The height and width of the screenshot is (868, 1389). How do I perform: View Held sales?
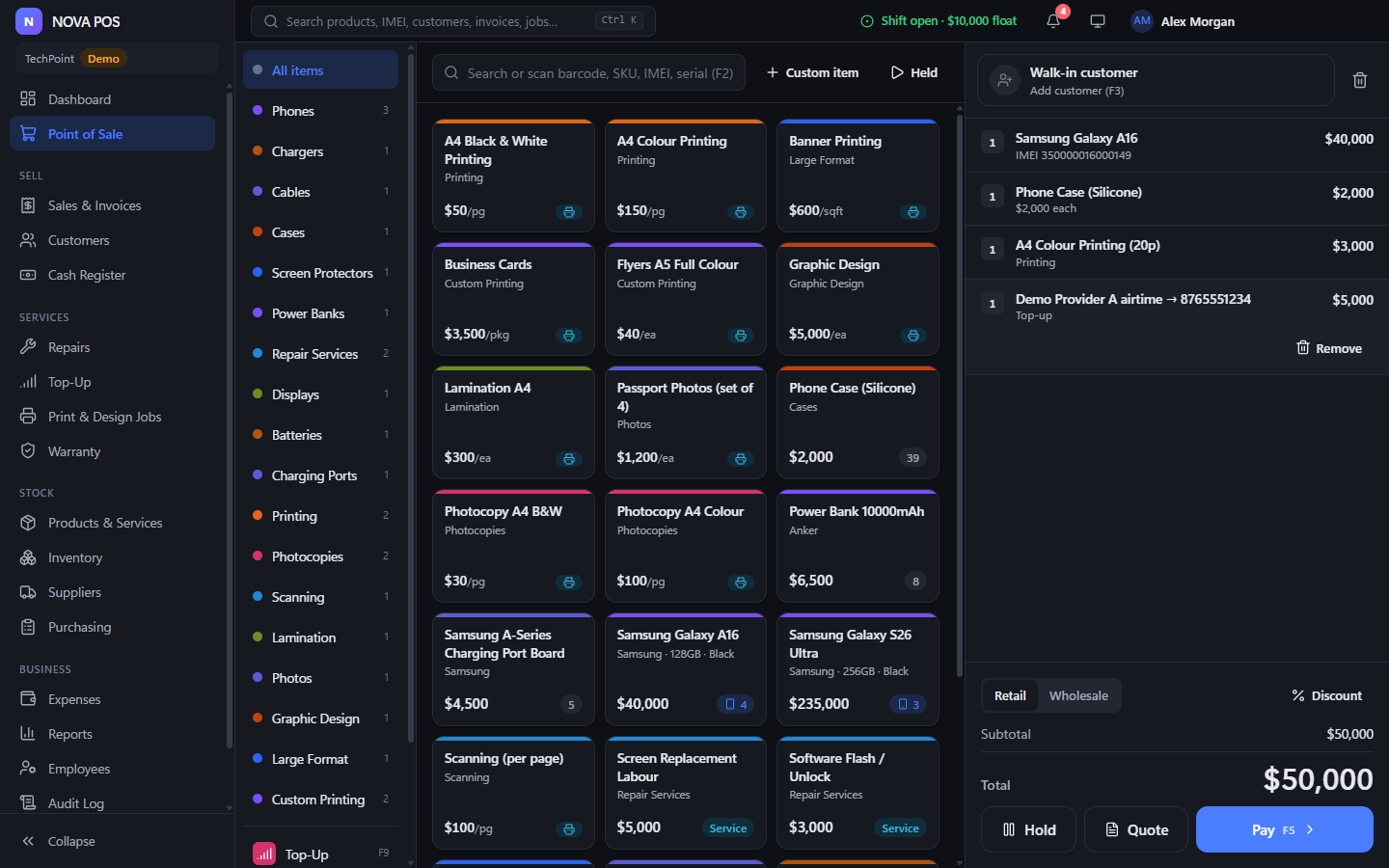(914, 72)
